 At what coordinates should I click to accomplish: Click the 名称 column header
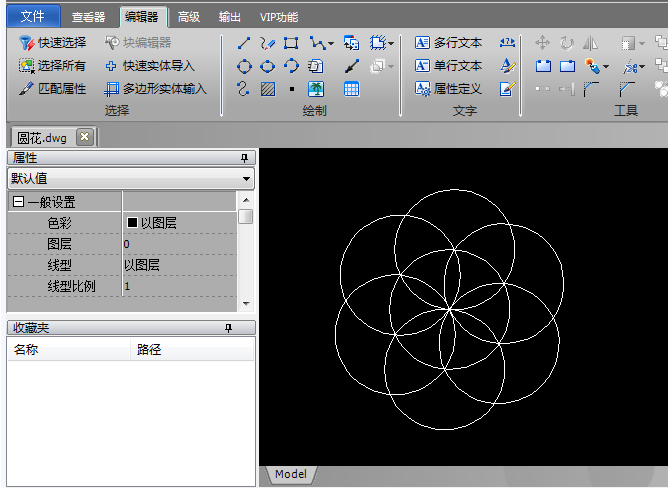coord(69,349)
